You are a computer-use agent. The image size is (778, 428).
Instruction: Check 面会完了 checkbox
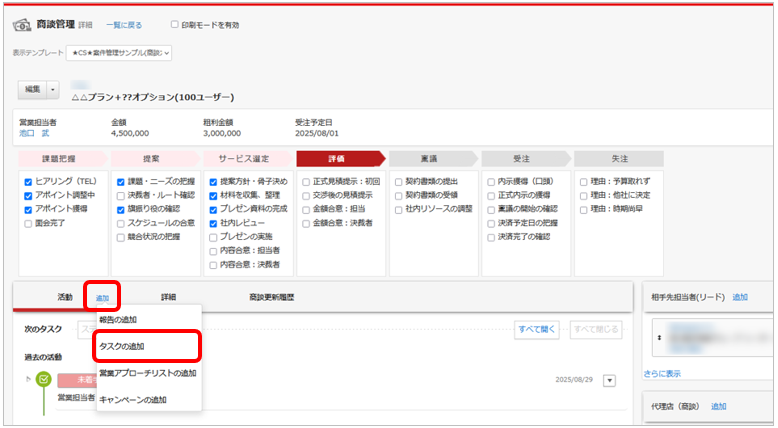(27, 223)
